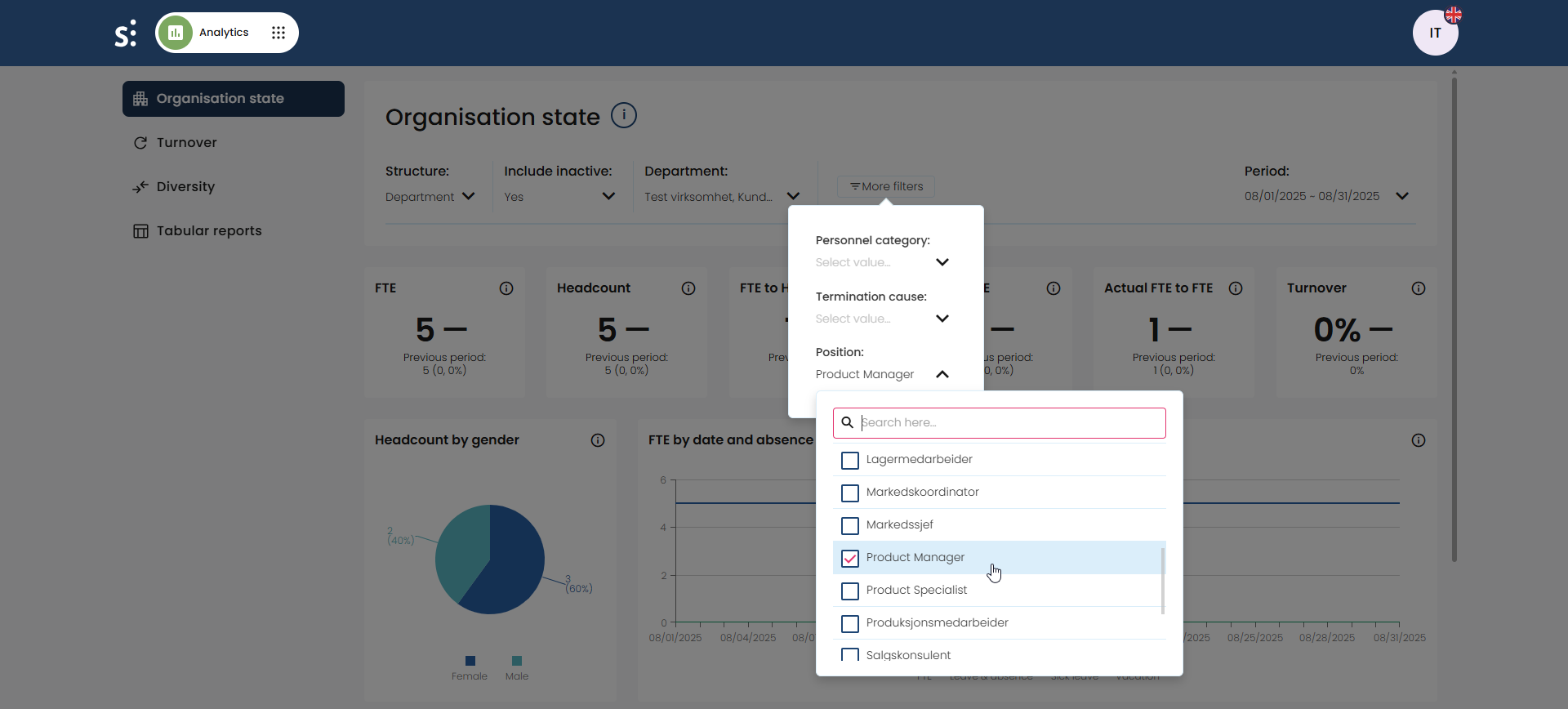Tick the Product Specialist checkbox
The height and width of the screenshot is (709, 1568).
[850, 591]
